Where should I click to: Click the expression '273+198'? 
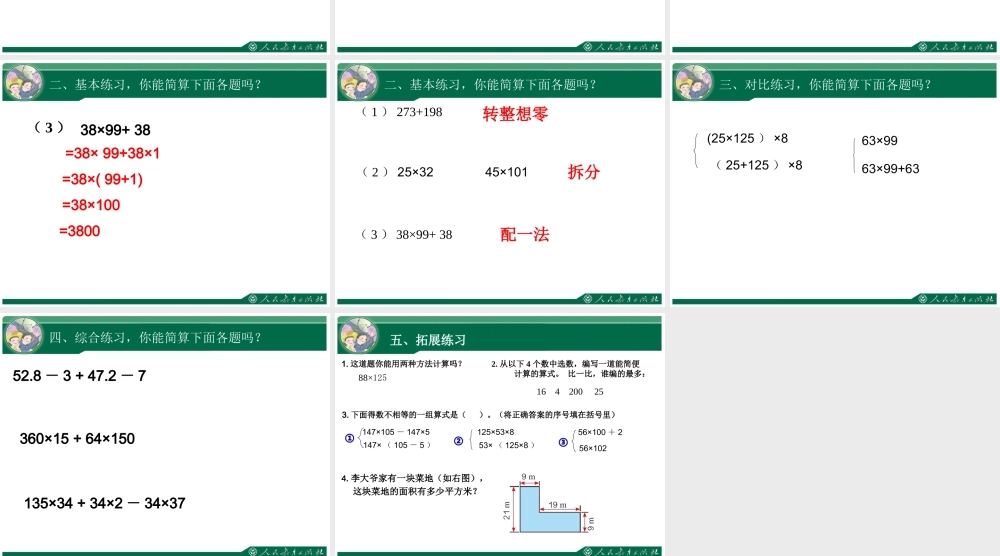(x=419, y=112)
